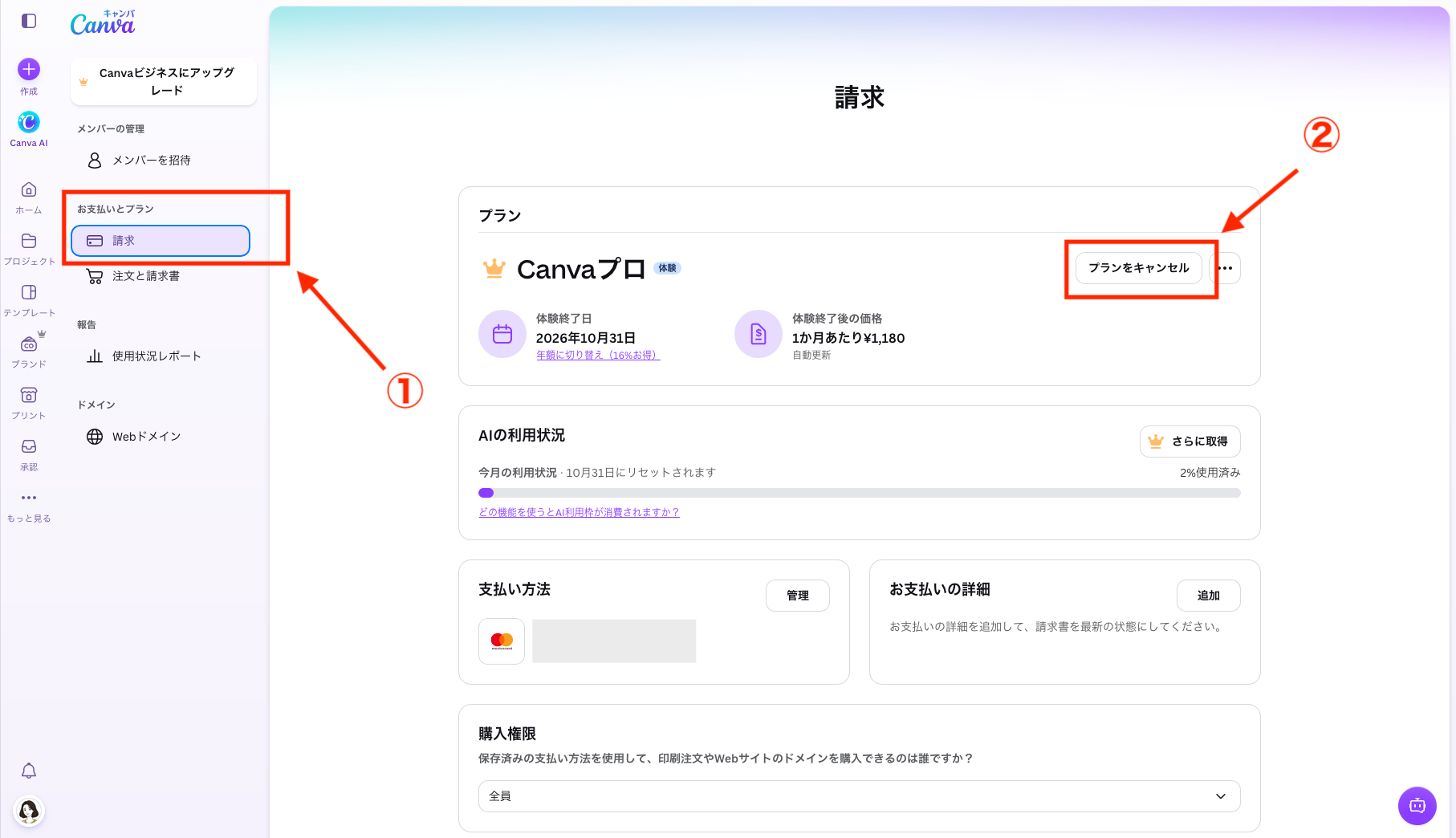Screen dimensions: 1456x838
Task: Click the AI usage progress bar
Action: coord(860,493)
